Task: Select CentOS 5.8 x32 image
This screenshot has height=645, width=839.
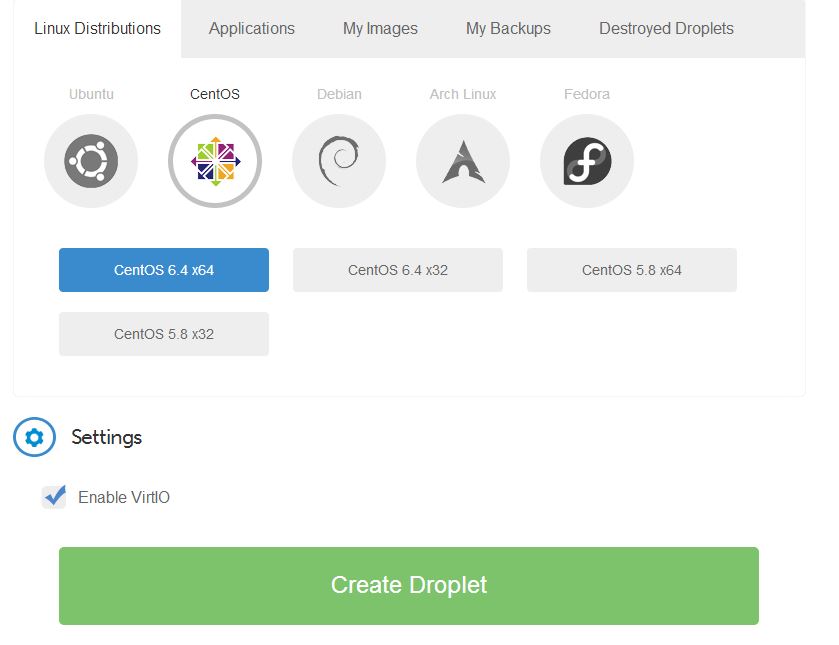Action: [x=164, y=334]
